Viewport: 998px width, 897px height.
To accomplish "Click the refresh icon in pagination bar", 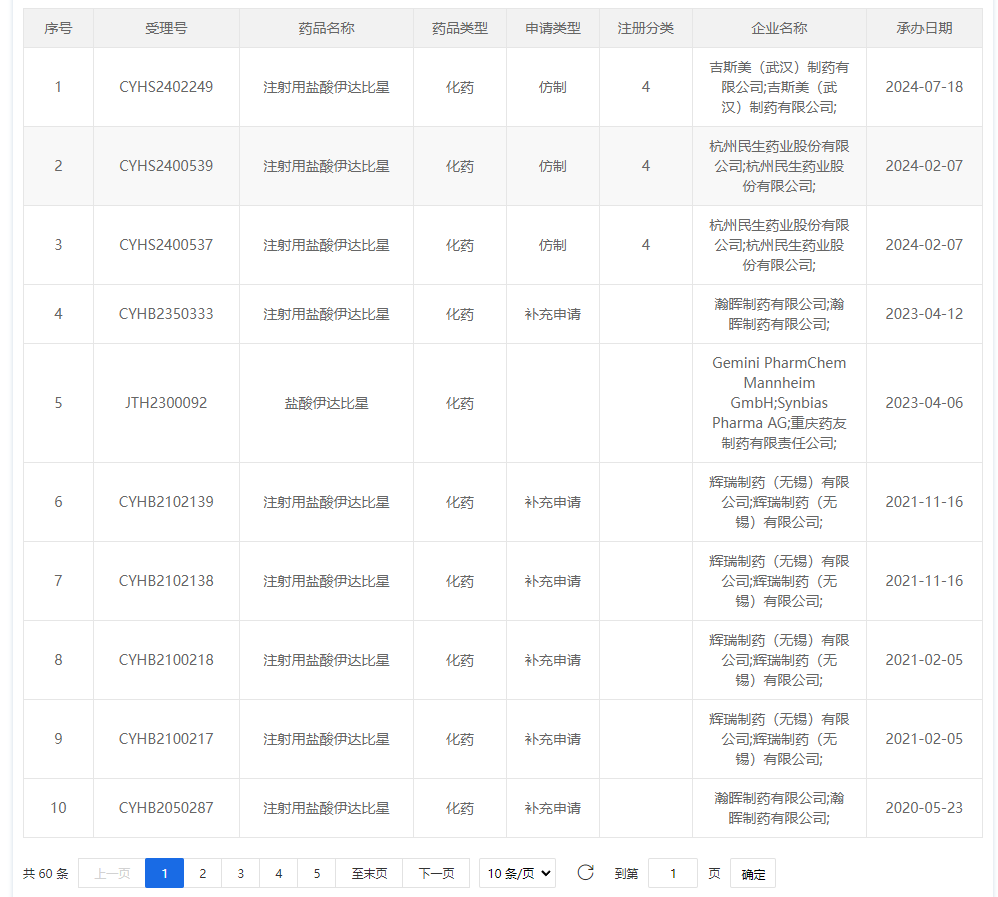I will (586, 872).
